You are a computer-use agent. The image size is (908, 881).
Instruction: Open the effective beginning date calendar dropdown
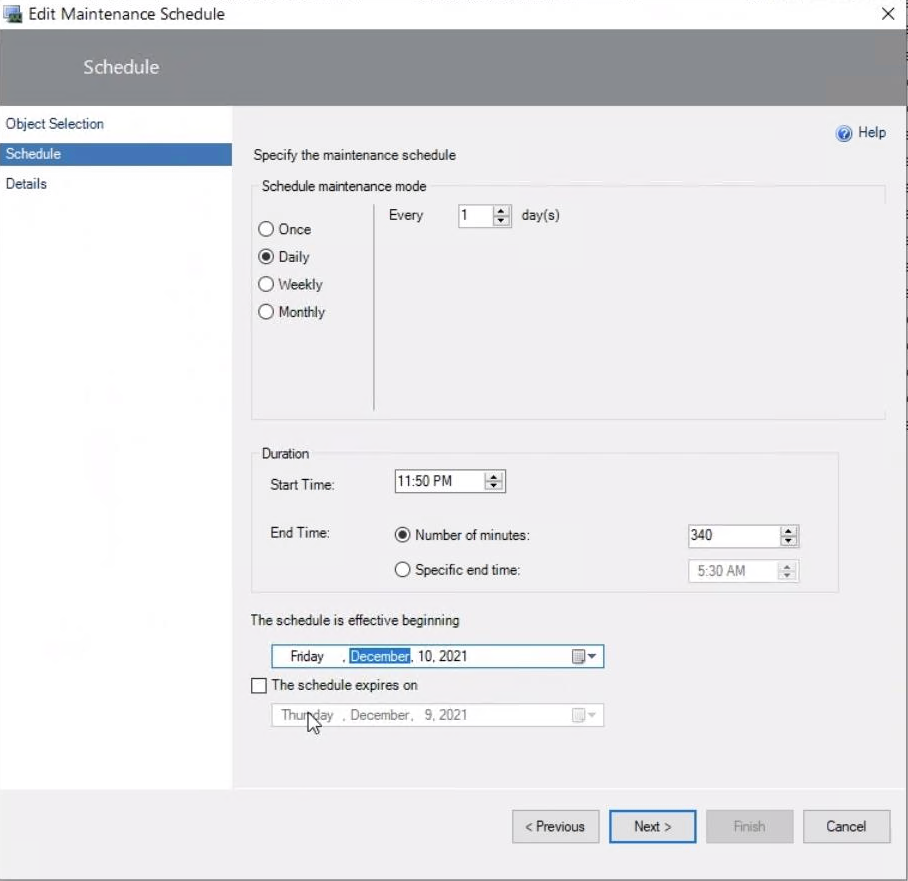coord(584,656)
